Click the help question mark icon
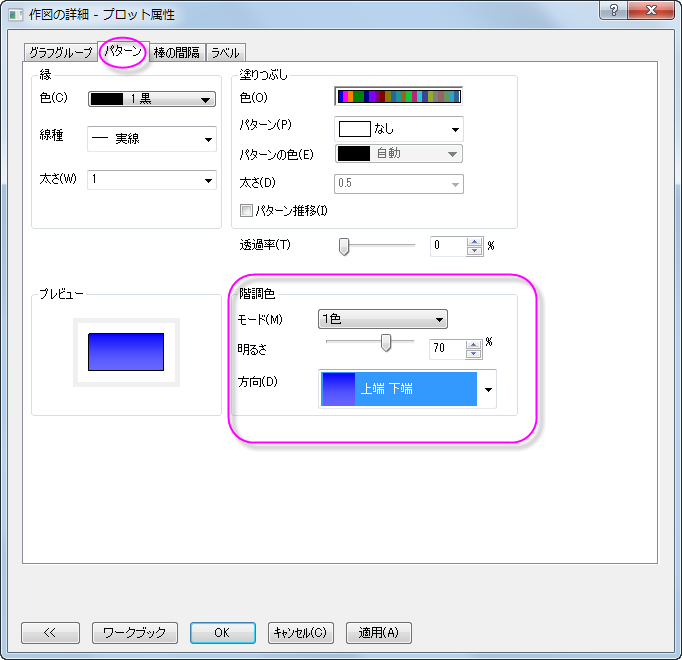Viewport: 682px width, 660px height. tap(613, 10)
